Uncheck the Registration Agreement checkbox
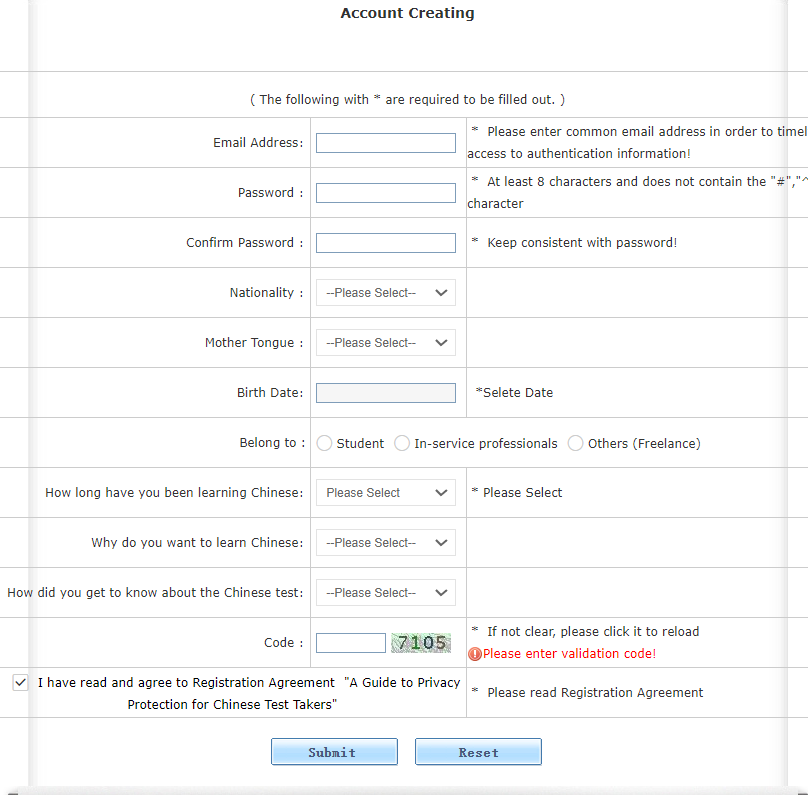Image resolution: width=808 pixels, height=795 pixels. (x=20, y=682)
